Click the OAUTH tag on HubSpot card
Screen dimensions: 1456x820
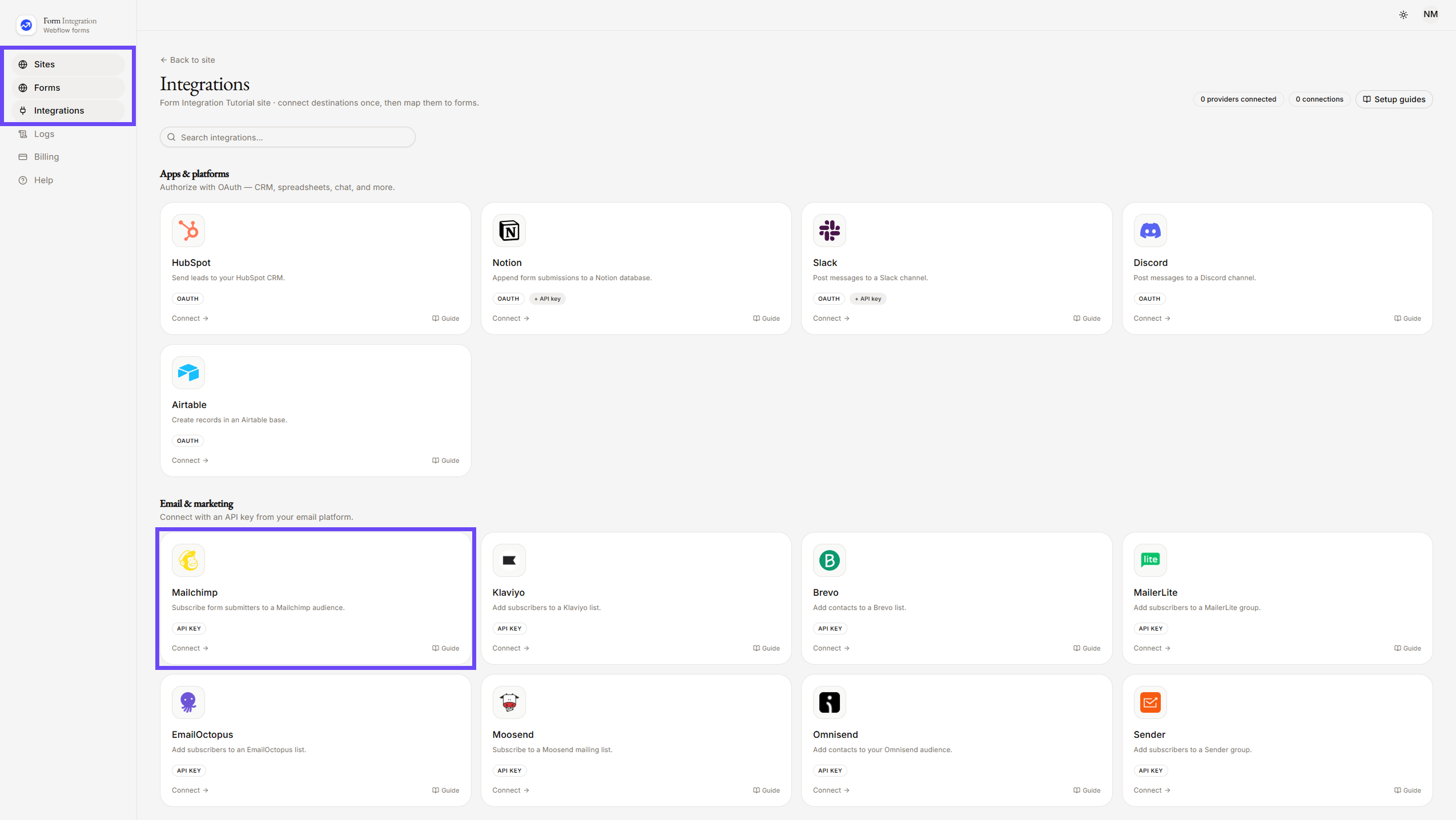188,299
